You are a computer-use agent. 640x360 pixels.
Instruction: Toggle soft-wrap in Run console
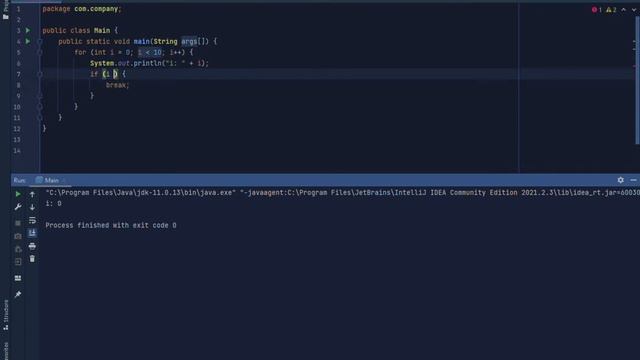pos(32,220)
